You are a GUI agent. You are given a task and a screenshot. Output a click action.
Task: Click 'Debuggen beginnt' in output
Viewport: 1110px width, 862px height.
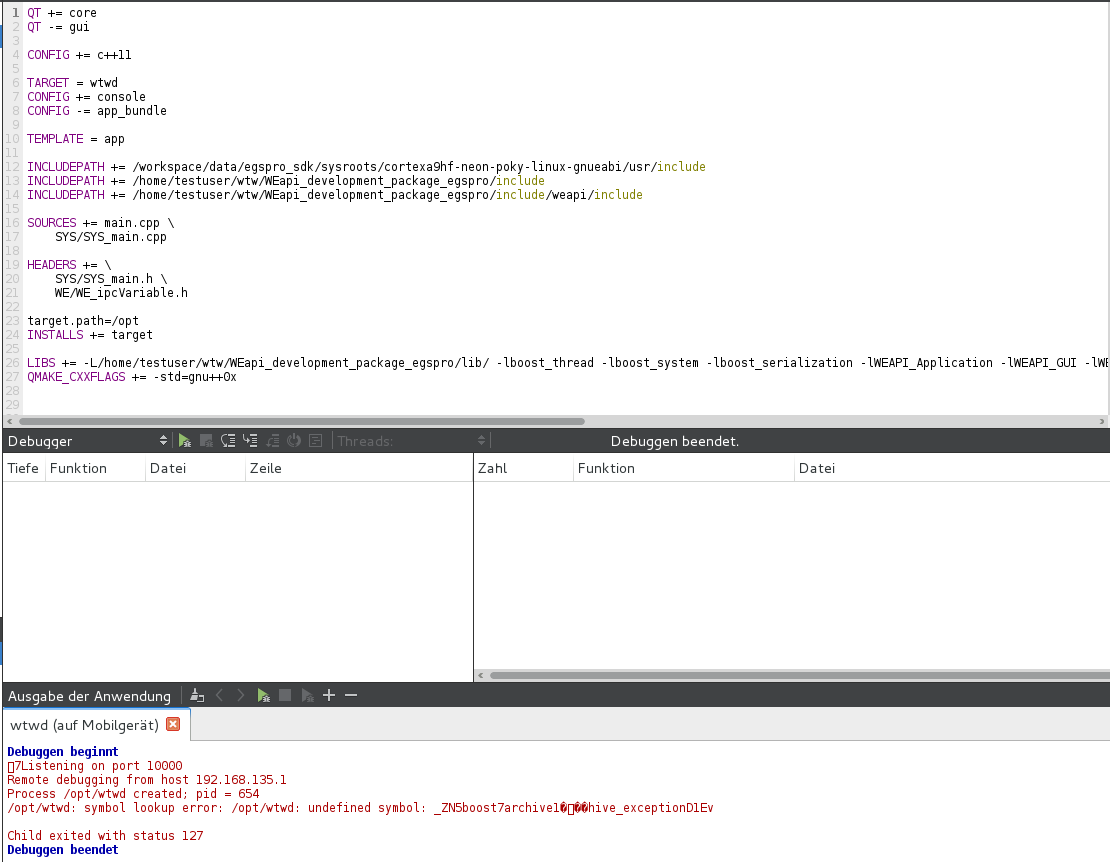62,751
